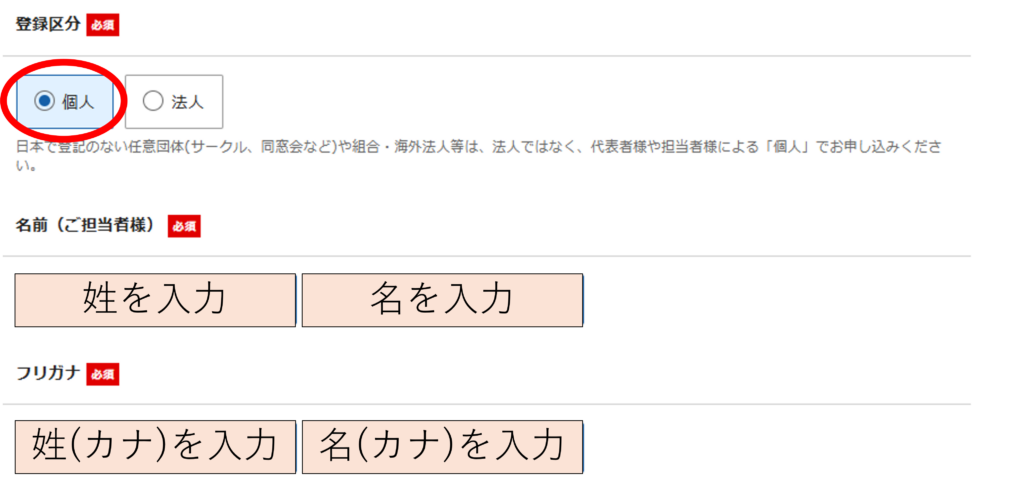
Task: Click the 必須 badge beside フリガナ
Action: pos(103,374)
